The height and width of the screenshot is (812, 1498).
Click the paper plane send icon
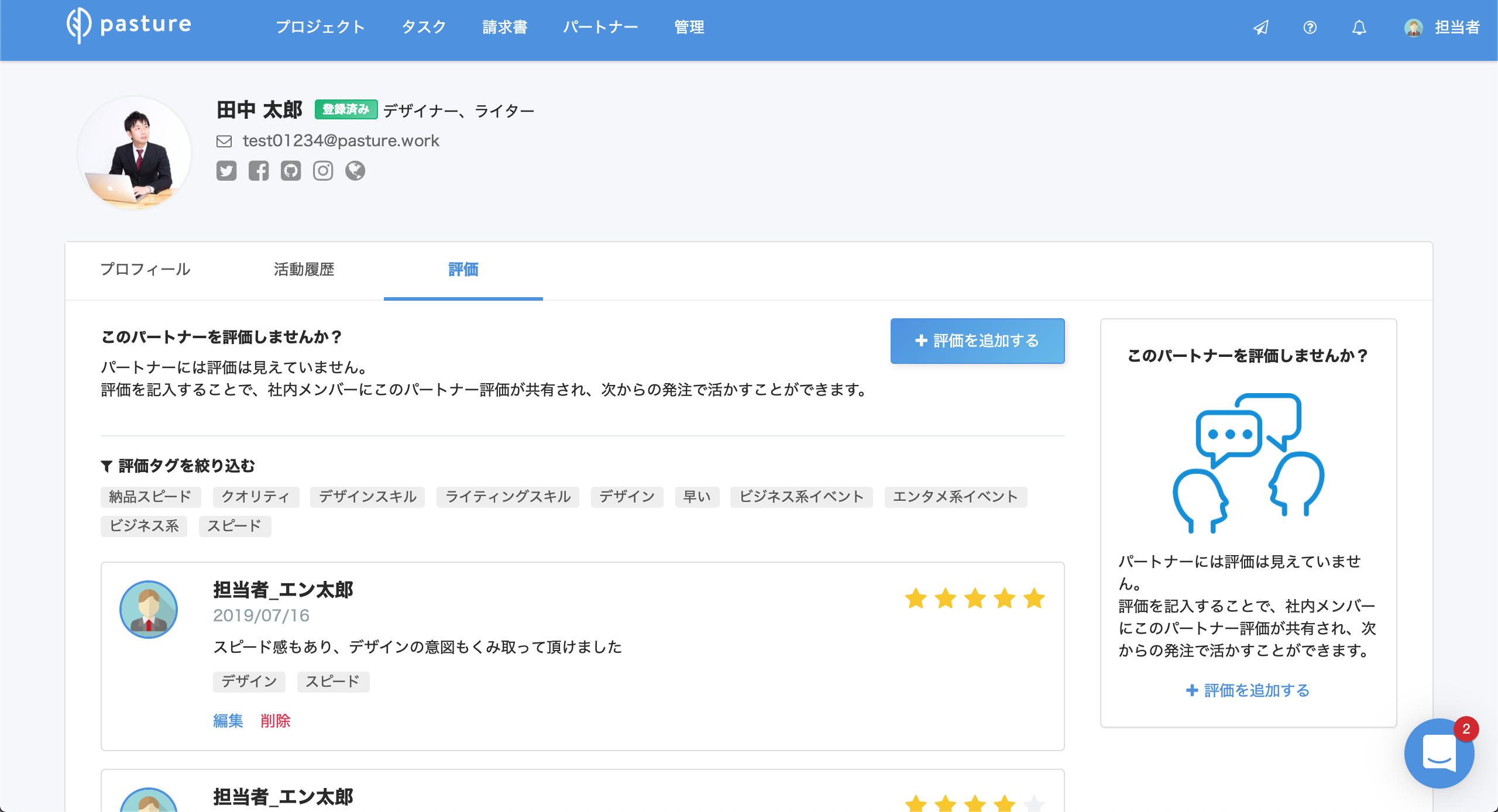pyautogui.click(x=1260, y=27)
